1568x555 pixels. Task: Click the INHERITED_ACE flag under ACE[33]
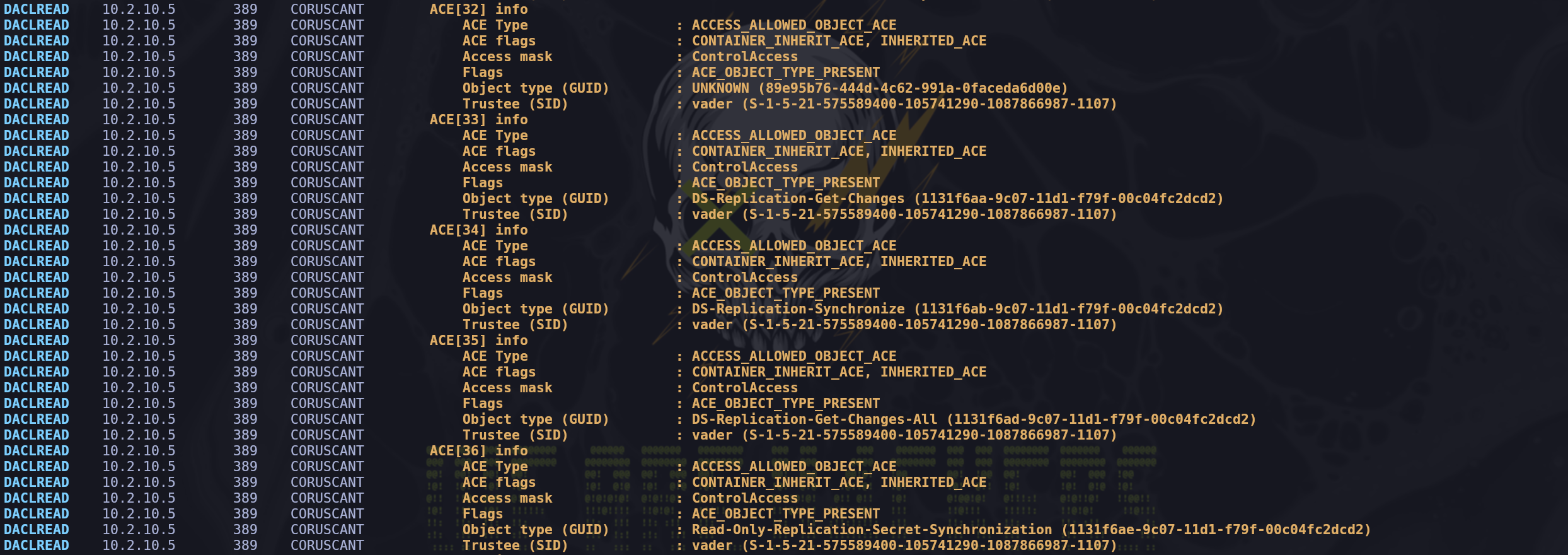pos(933,151)
